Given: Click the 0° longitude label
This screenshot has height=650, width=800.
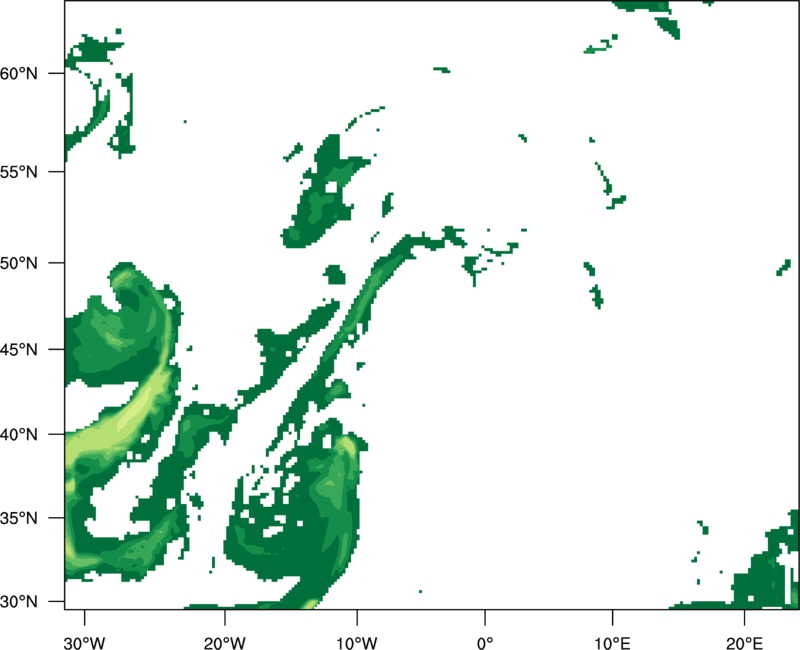Looking at the screenshot, I should 485,643.
